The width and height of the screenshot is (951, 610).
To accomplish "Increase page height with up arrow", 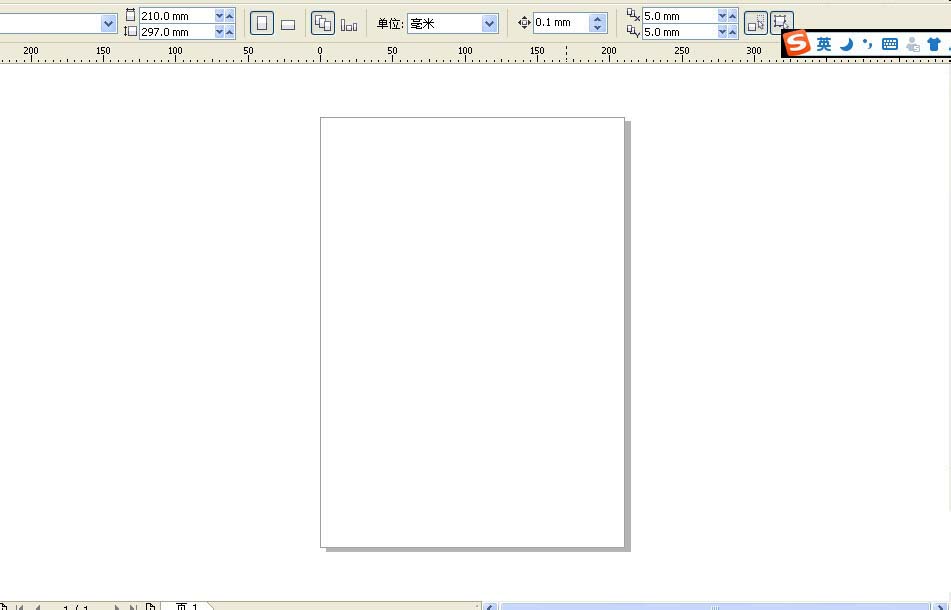I will point(229,32).
